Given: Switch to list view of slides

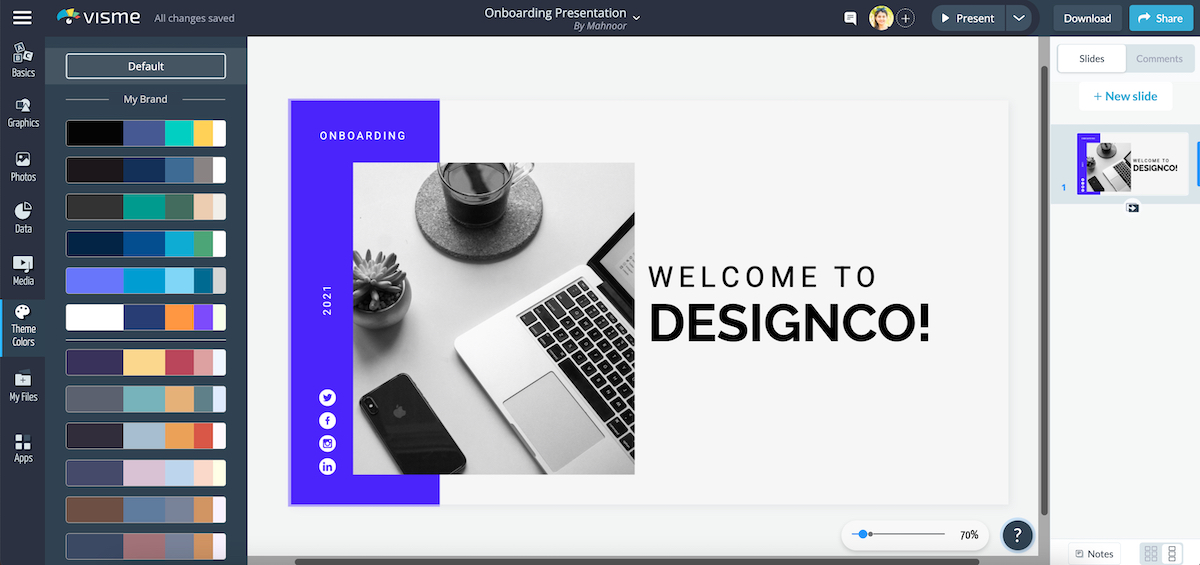Looking at the screenshot, I should click(x=1173, y=553).
